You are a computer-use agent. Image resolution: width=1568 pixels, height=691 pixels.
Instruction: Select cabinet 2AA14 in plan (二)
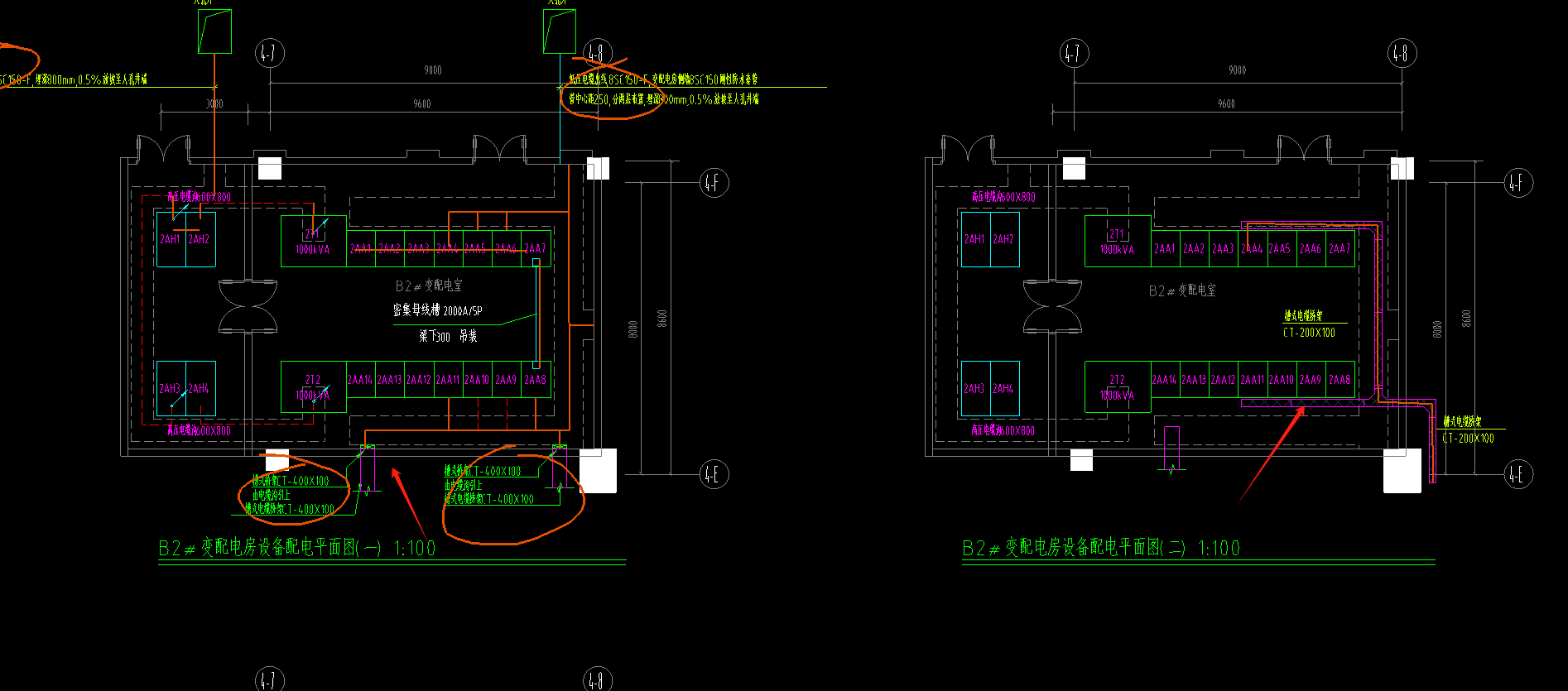pos(1164,380)
